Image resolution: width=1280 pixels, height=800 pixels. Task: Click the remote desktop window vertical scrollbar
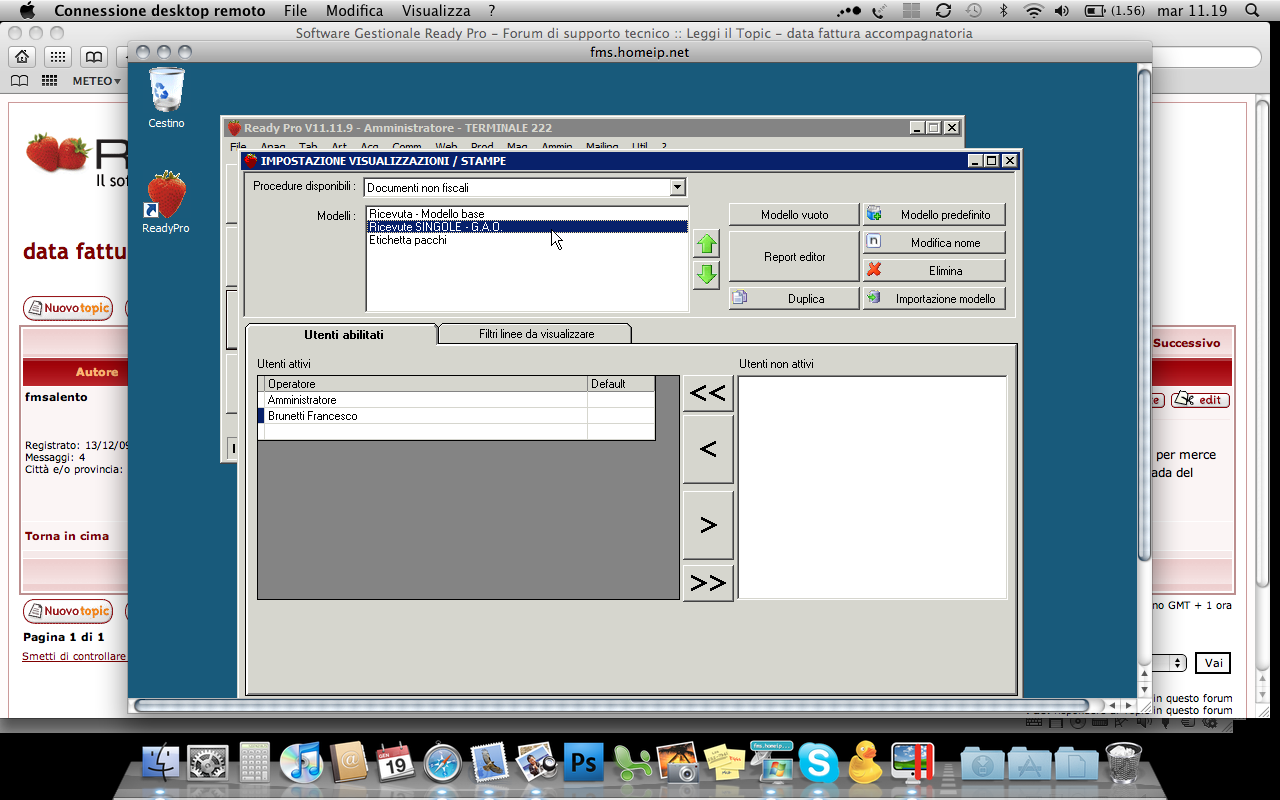(1145, 315)
